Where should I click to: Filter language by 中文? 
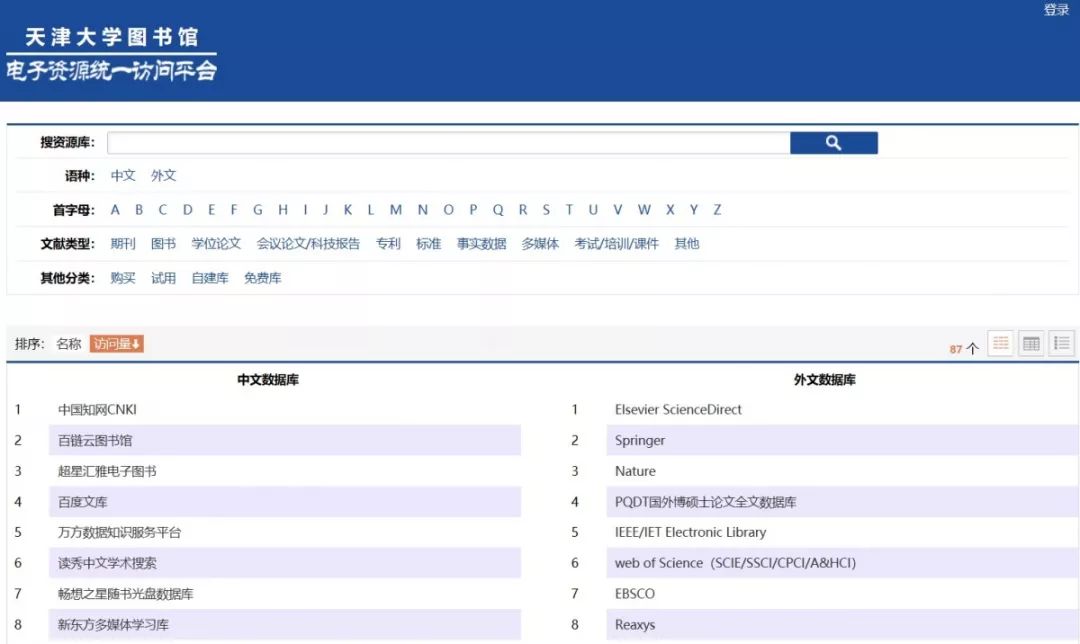pos(123,176)
